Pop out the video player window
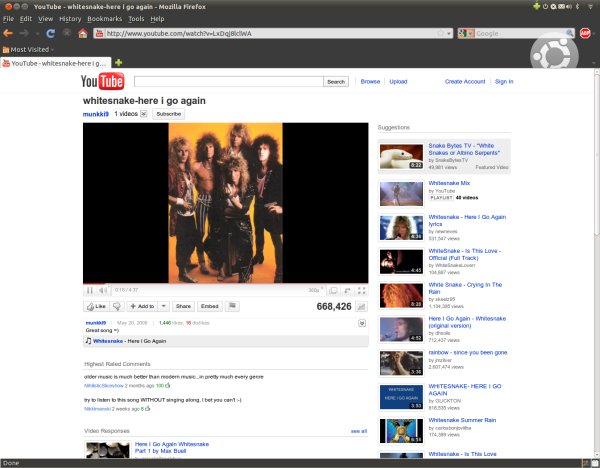 347,291
